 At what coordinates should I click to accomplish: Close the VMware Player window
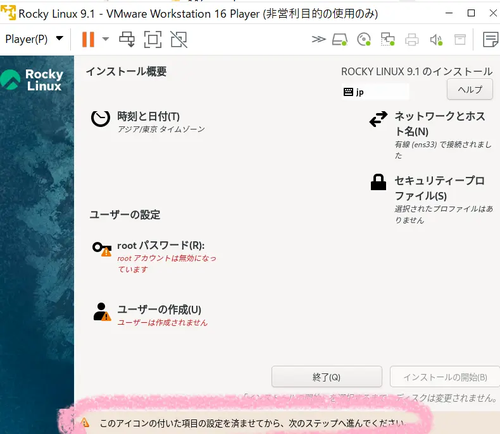click(493, 13)
